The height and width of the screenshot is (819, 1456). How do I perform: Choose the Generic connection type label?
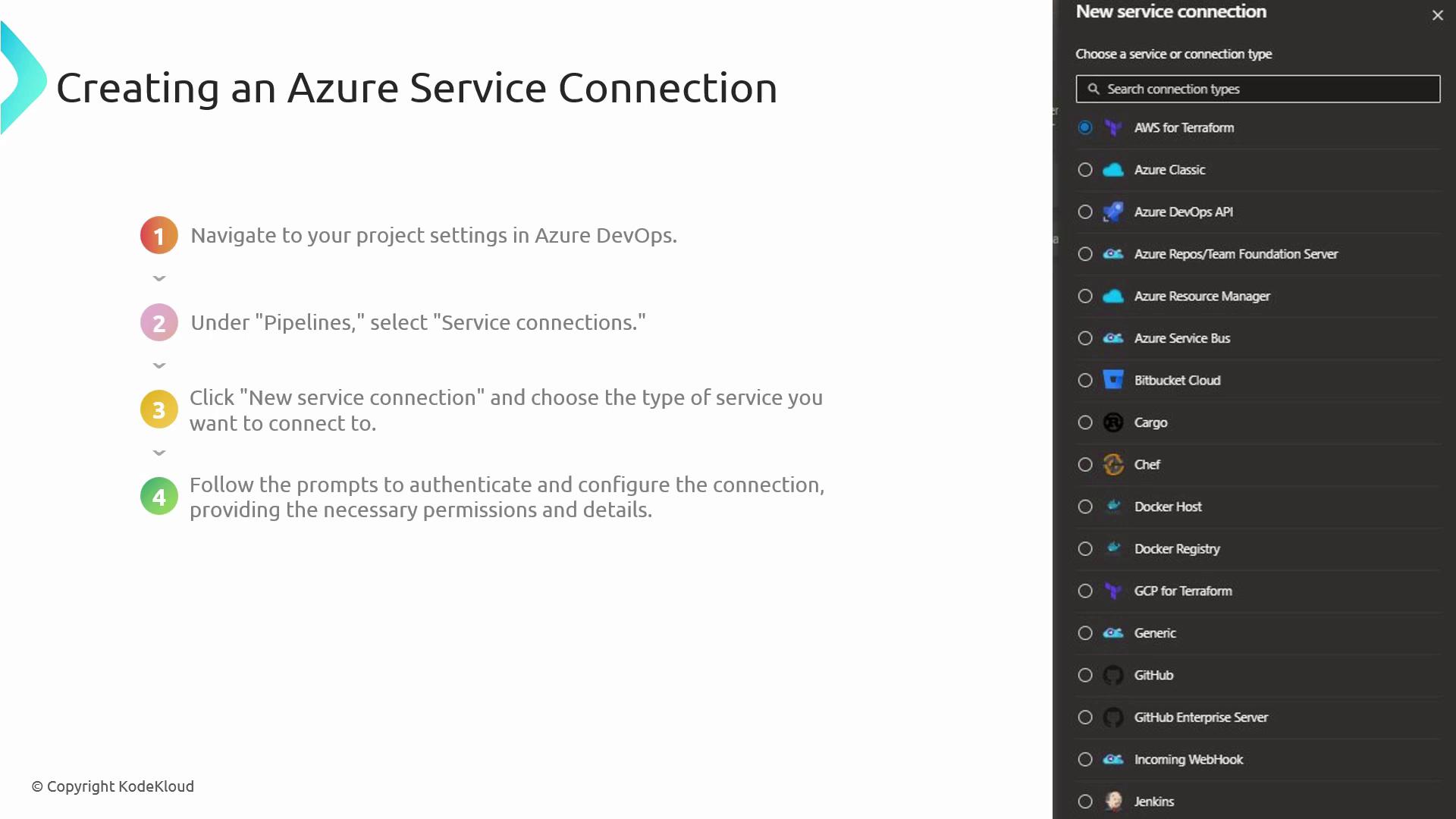pyautogui.click(x=1154, y=633)
